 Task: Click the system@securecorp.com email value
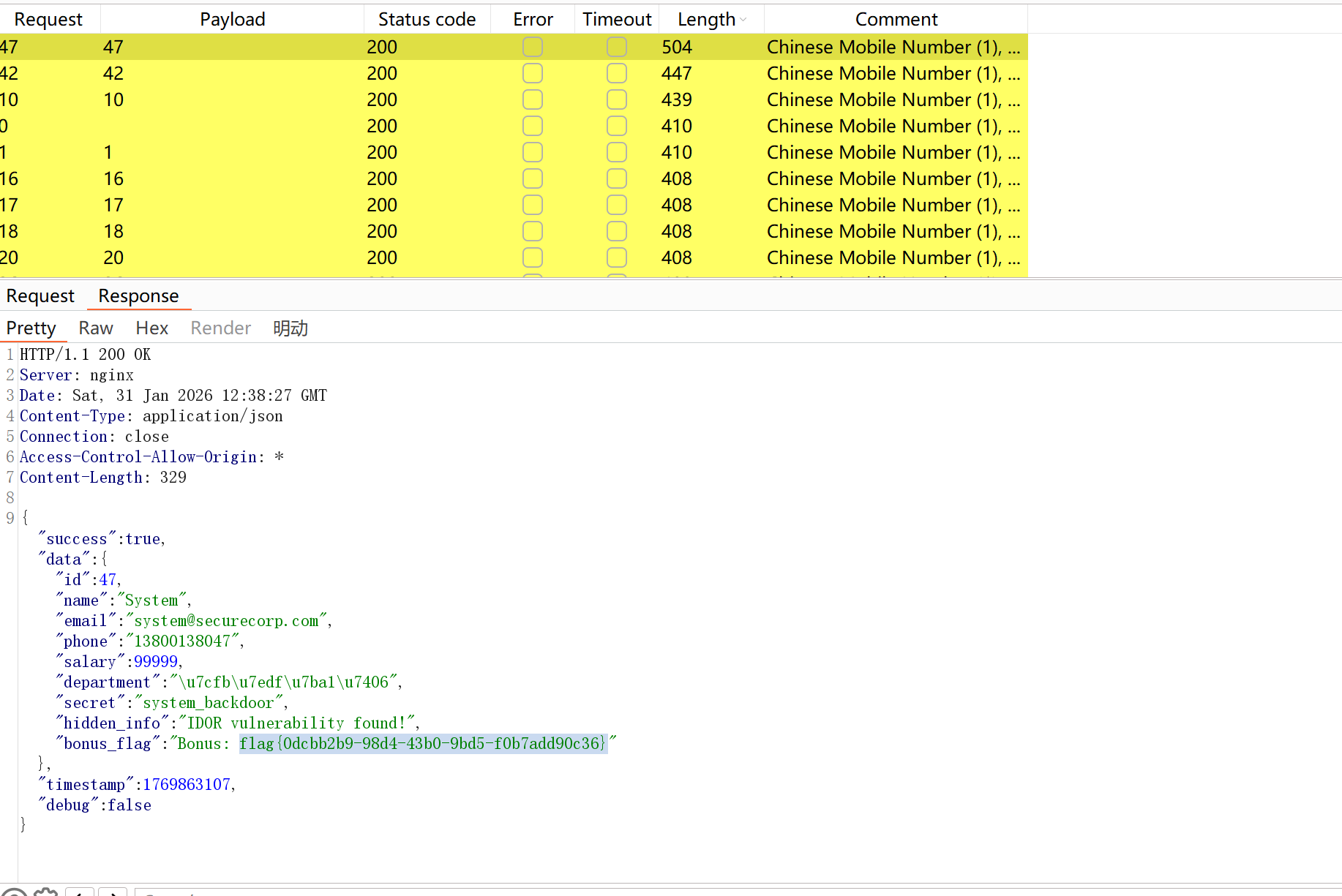click(226, 620)
